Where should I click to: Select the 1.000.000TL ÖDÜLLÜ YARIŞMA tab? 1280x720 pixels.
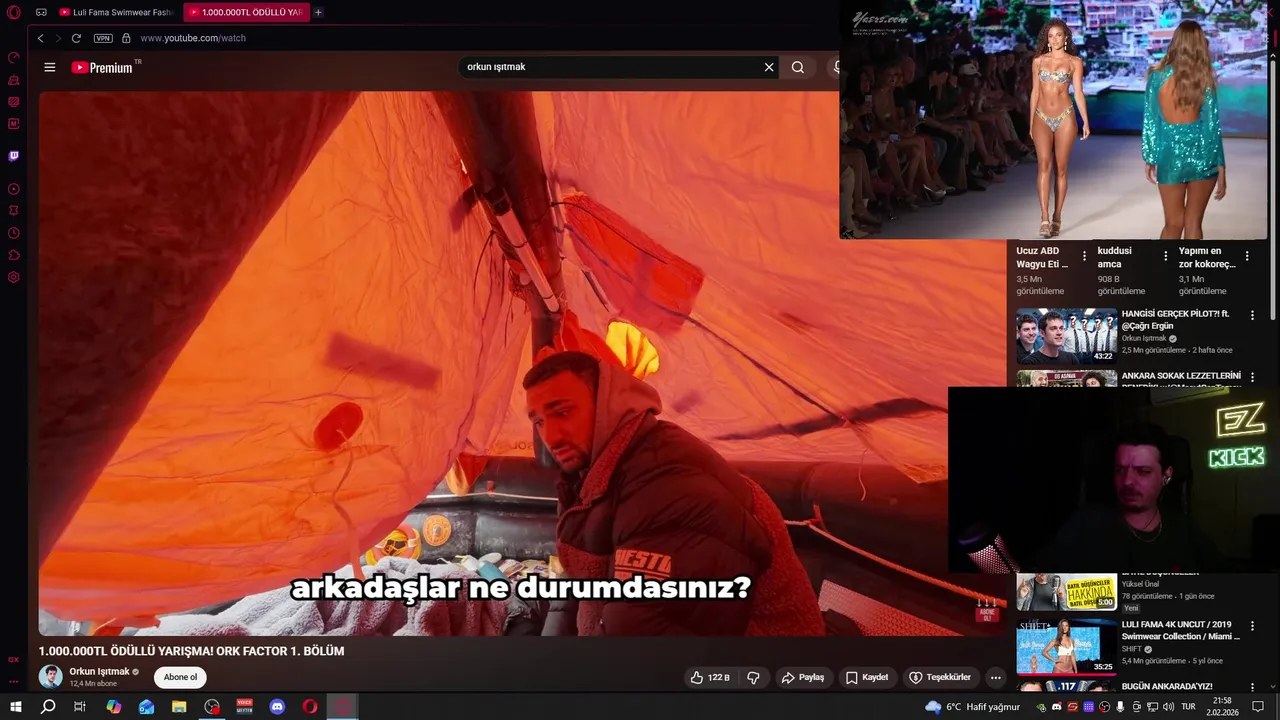coord(245,12)
